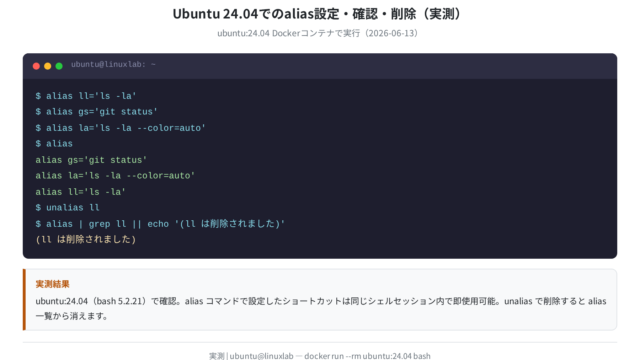This screenshot has height=360, width=640.
Task: Click the command $ alias gs='git status'
Action: [96, 112]
